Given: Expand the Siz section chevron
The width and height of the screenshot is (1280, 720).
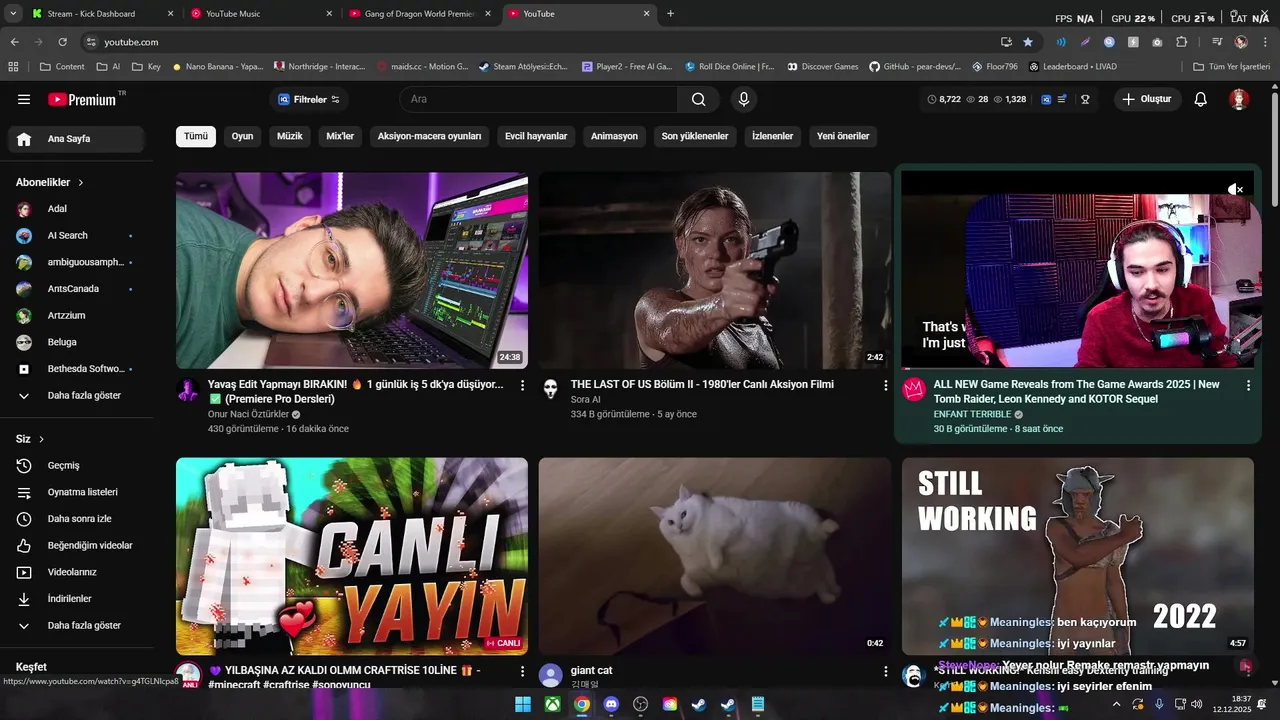Looking at the screenshot, I should tap(41, 439).
